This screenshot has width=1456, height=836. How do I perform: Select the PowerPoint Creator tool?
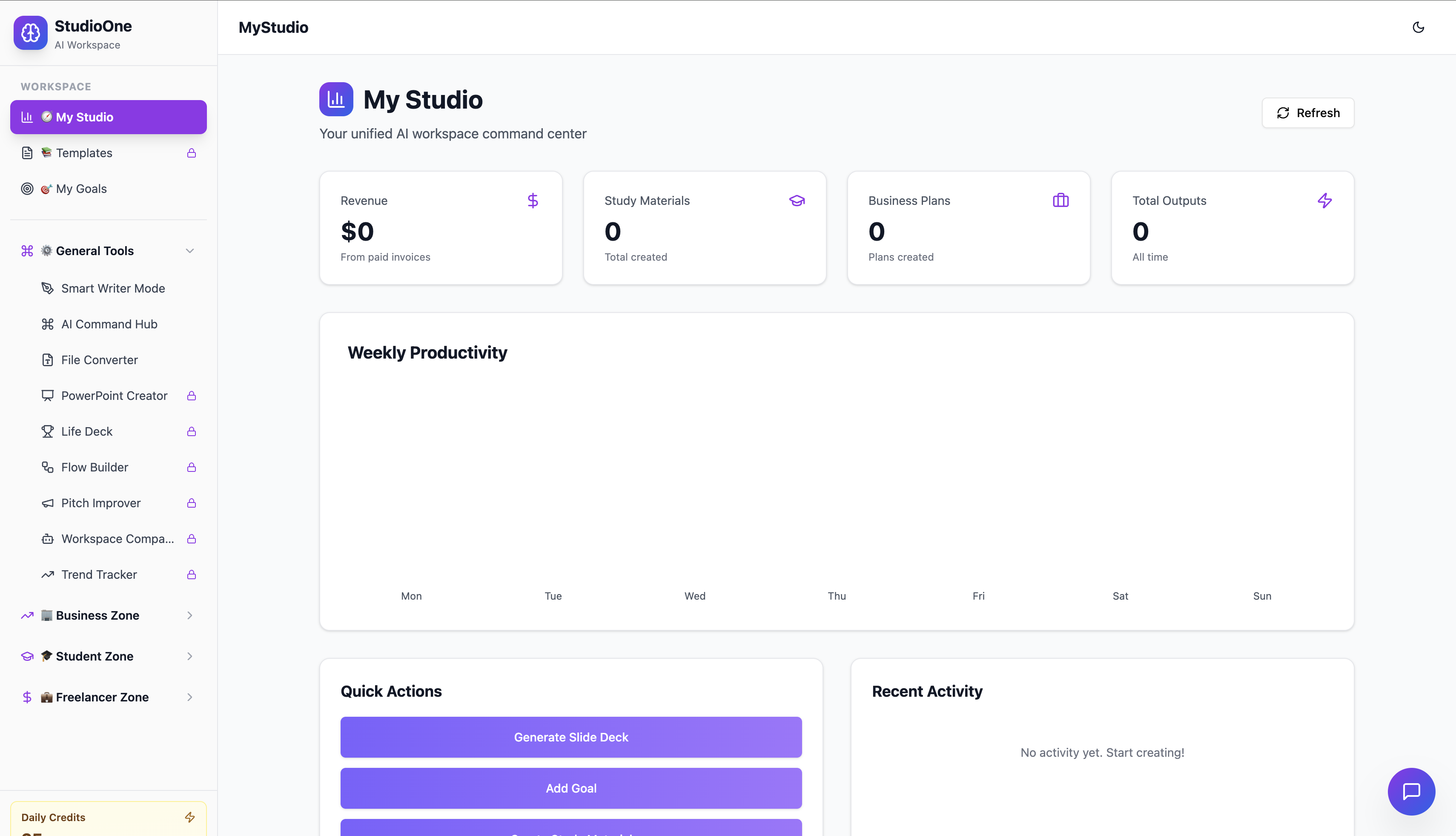(x=114, y=396)
